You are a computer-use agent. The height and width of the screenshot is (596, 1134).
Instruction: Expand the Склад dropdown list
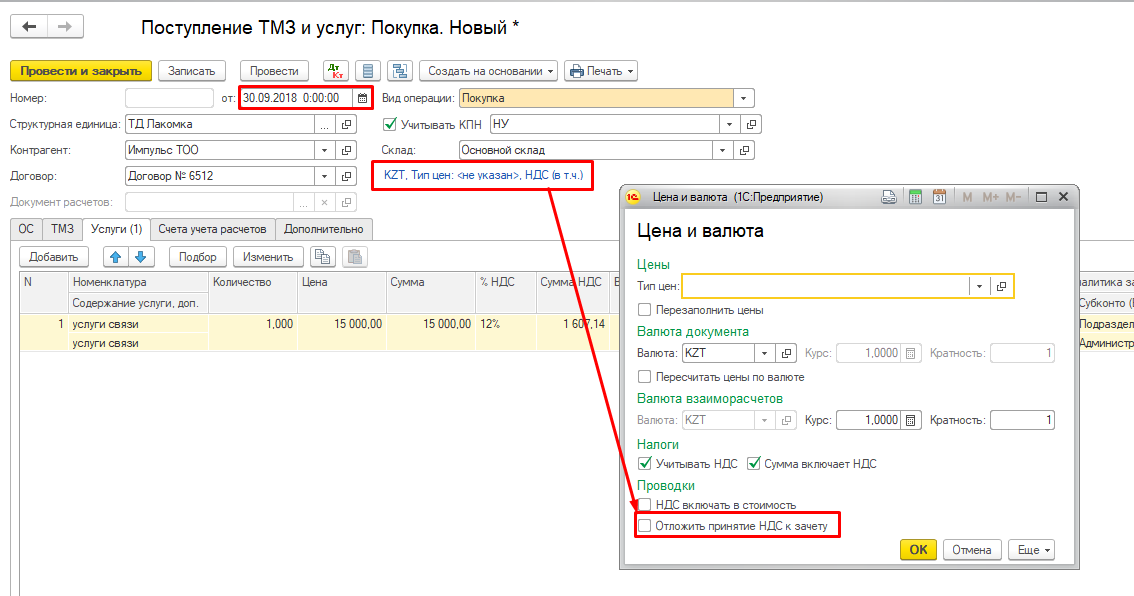pyautogui.click(x=722, y=150)
